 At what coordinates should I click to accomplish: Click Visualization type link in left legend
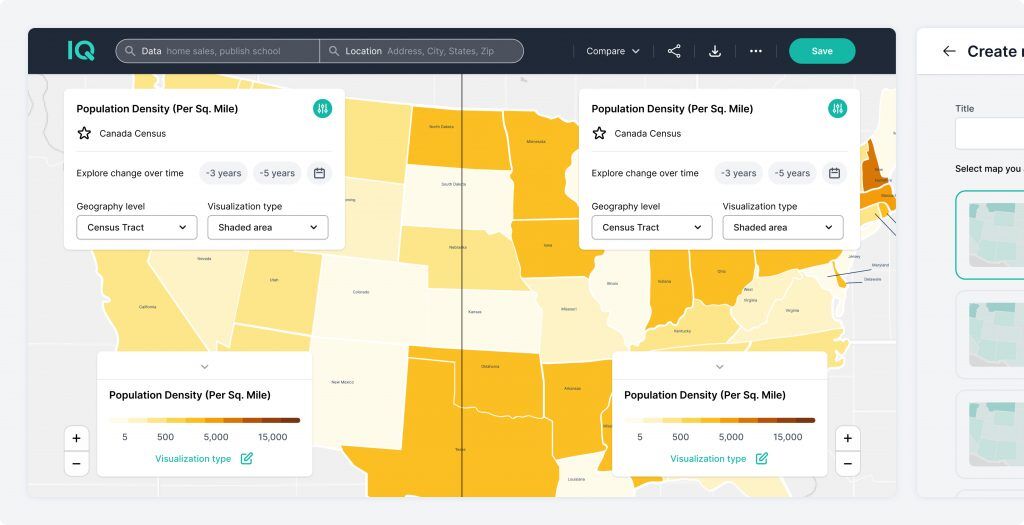tap(193, 458)
